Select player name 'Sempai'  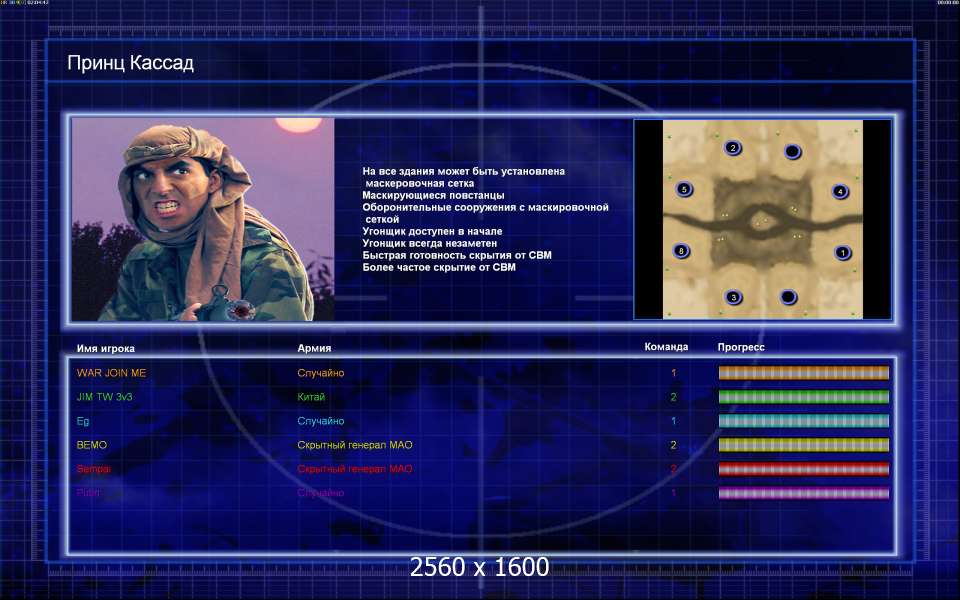click(x=94, y=469)
